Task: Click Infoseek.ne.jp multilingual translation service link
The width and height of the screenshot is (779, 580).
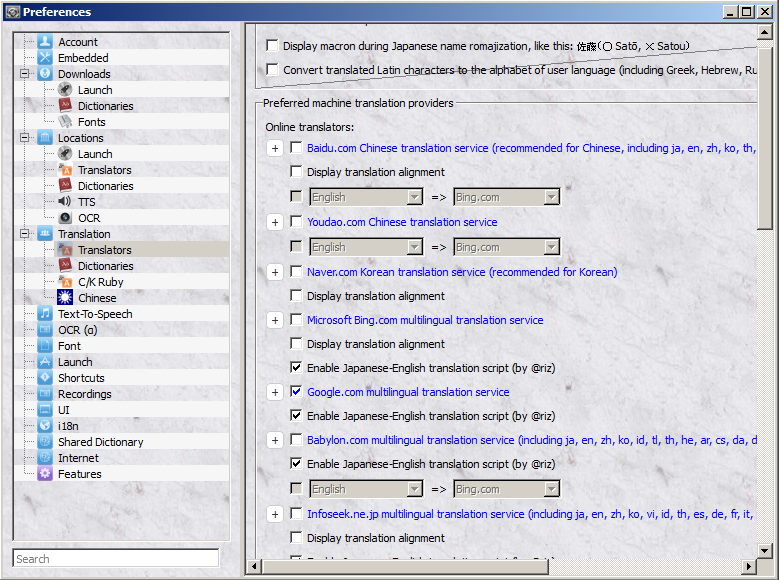Action: (530, 514)
